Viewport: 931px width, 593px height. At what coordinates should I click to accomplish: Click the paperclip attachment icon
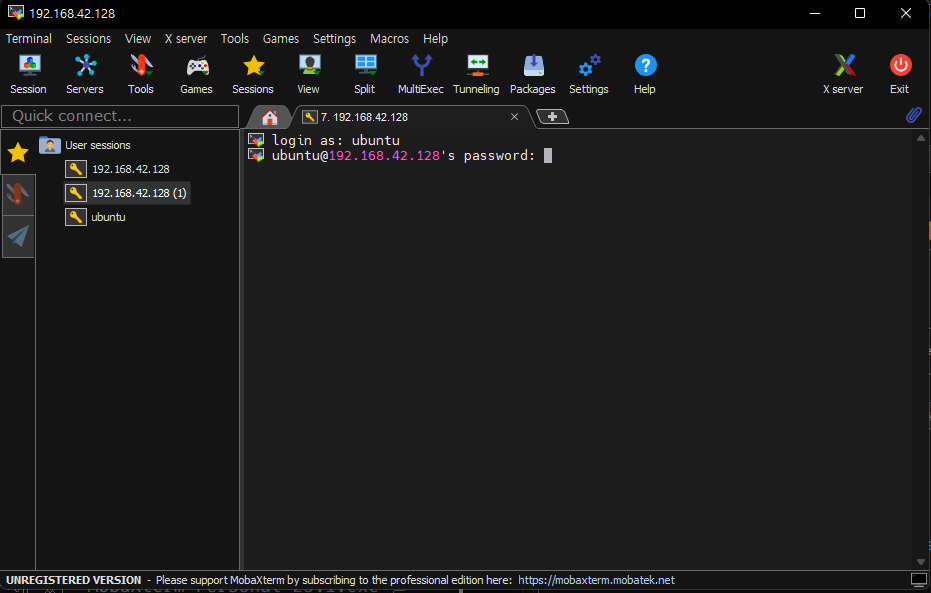(x=913, y=115)
